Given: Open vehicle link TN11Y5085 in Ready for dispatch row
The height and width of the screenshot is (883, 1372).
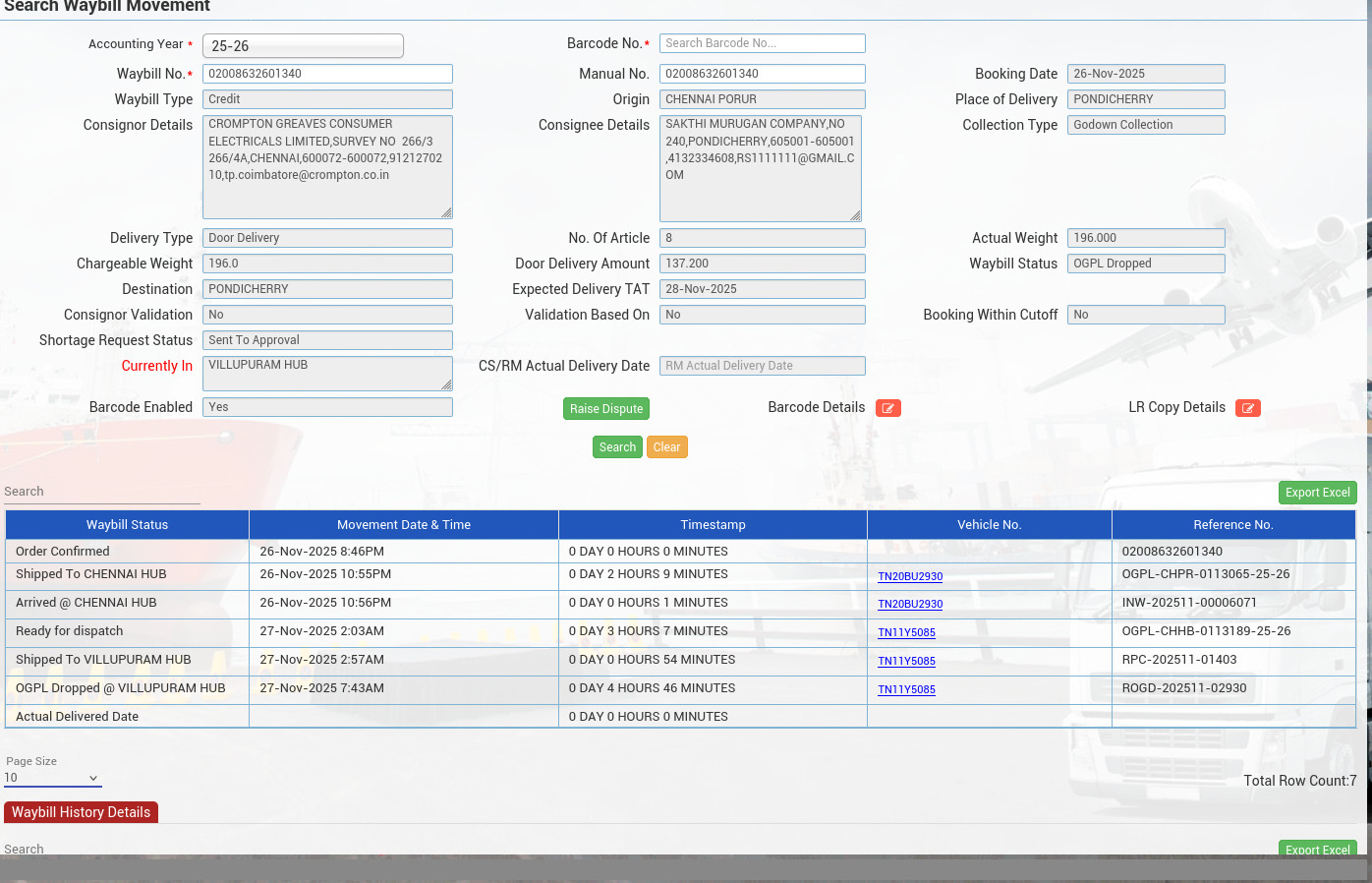Looking at the screenshot, I should pyautogui.click(x=906, y=633).
